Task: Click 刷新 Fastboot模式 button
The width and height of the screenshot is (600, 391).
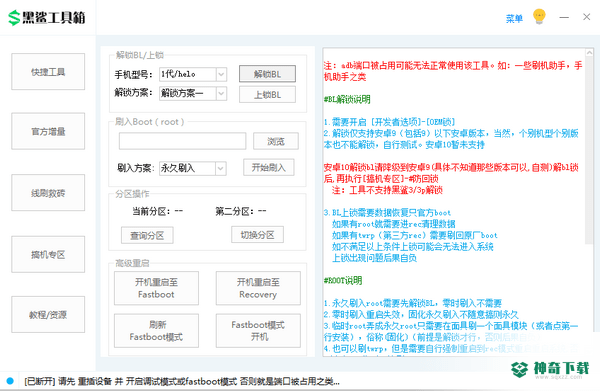Action: coord(156,331)
